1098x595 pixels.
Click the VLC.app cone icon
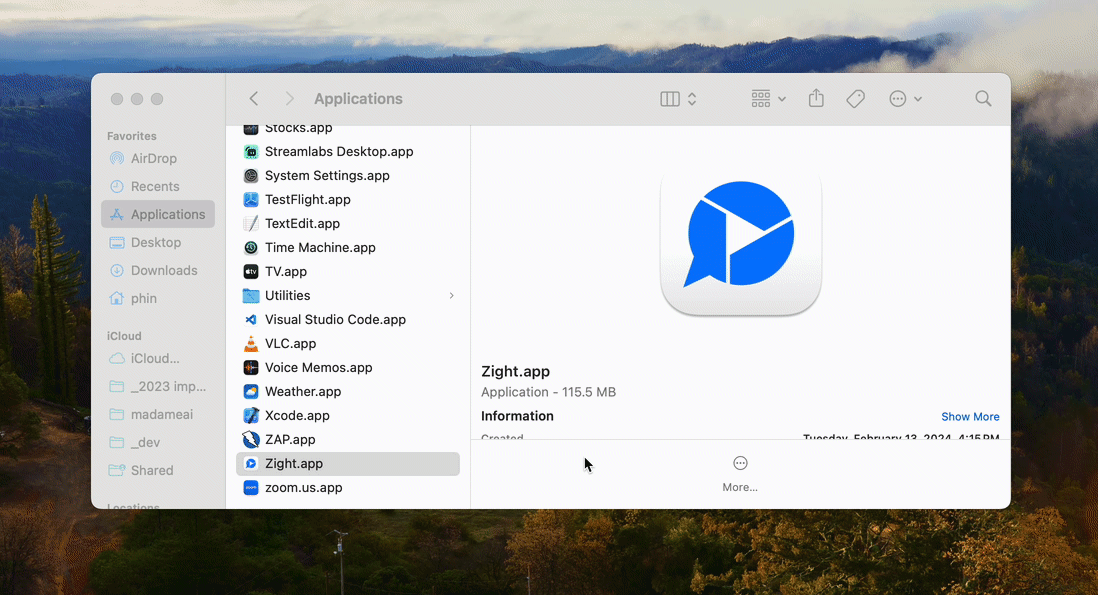[x=251, y=343]
